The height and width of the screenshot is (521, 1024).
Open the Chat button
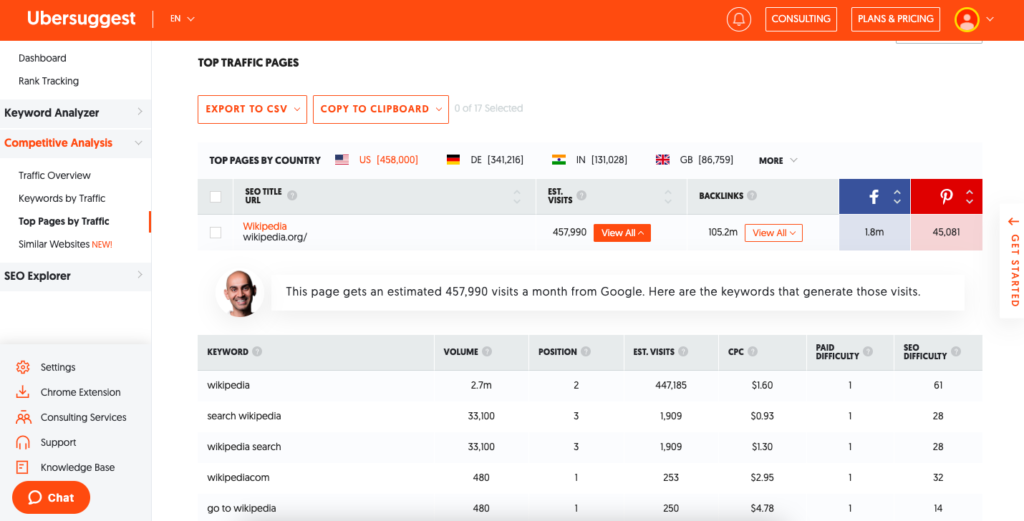pyautogui.click(x=51, y=497)
